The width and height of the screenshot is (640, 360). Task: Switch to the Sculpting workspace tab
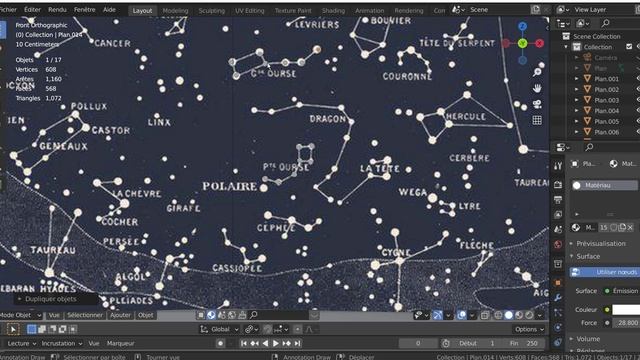(x=211, y=11)
